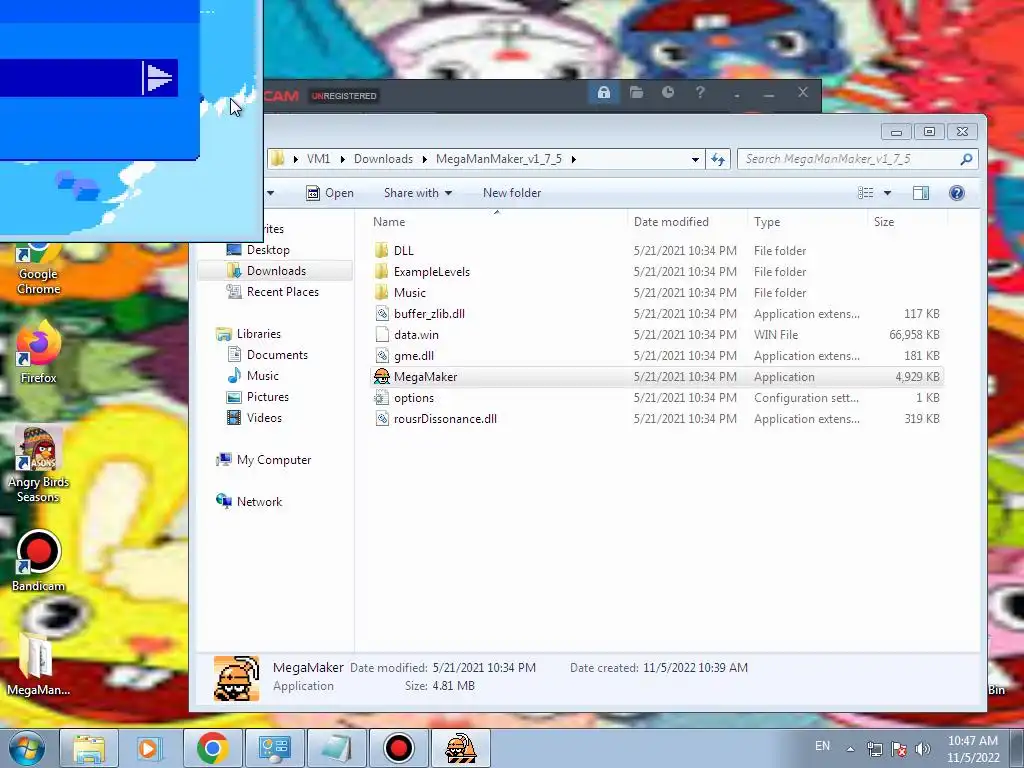Expand arrow after Downloads in breadcrumb
The height and width of the screenshot is (768, 1024).
pos(424,159)
